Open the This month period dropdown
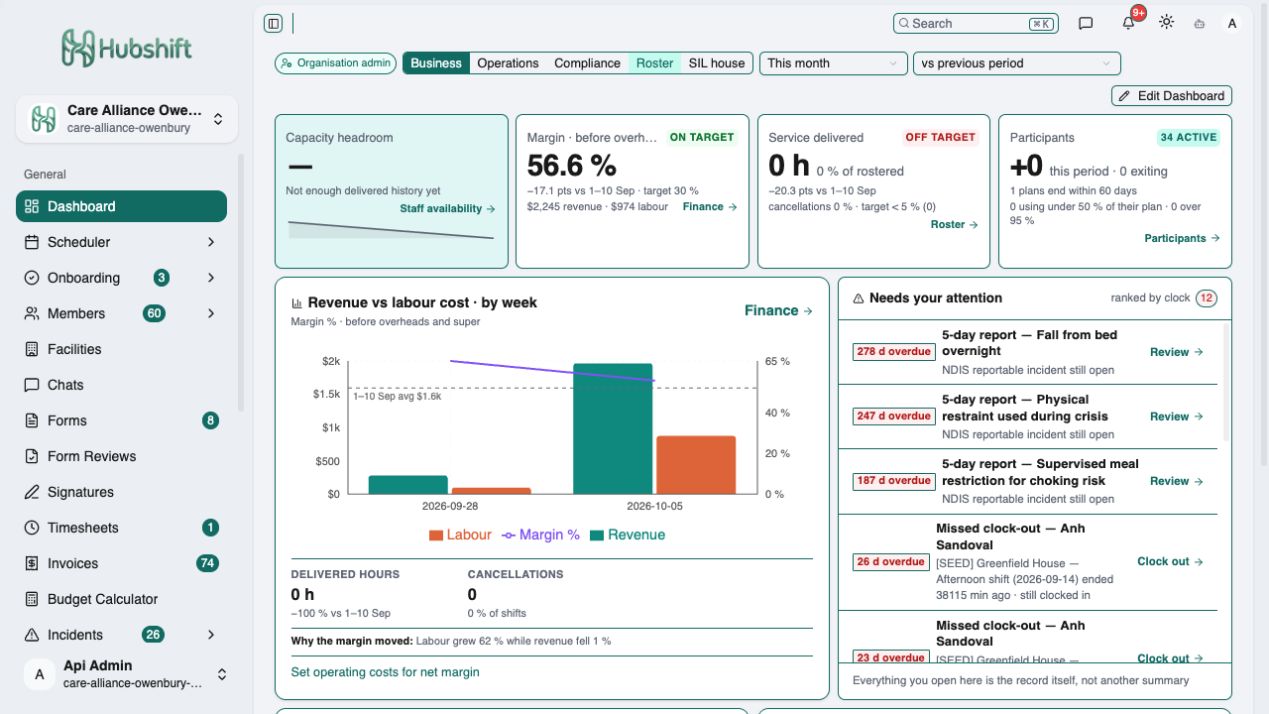 833,63
